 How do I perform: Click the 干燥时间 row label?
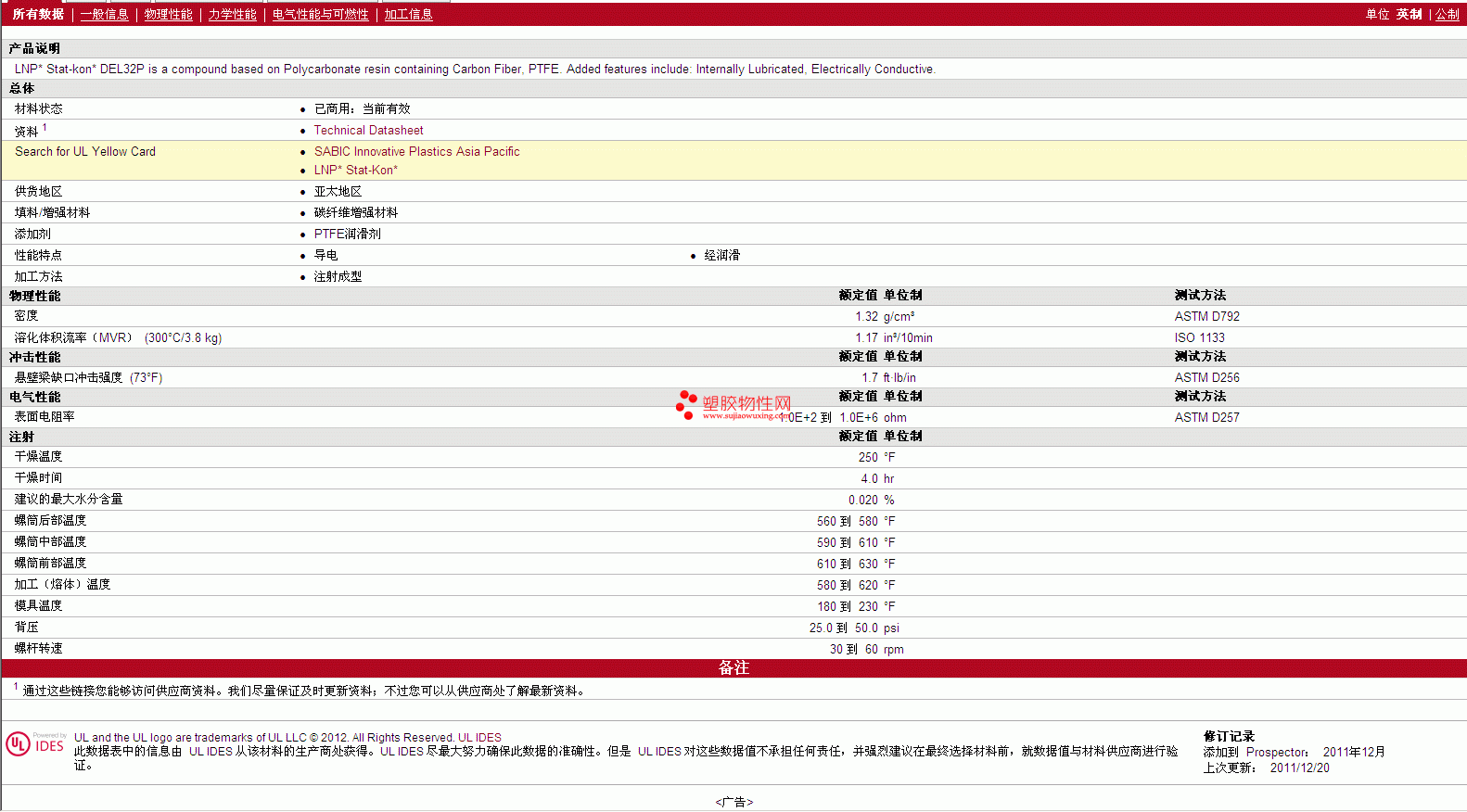[x=39, y=478]
